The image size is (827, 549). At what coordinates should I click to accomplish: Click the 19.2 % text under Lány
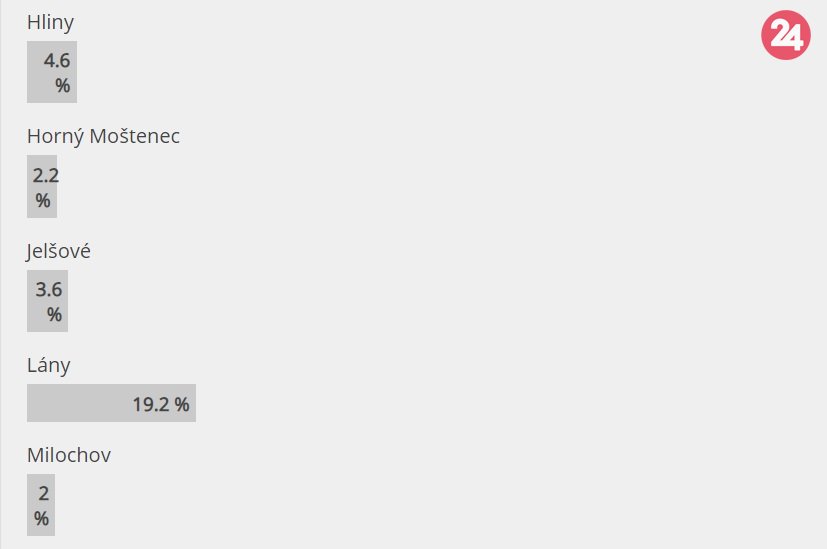[x=160, y=404]
